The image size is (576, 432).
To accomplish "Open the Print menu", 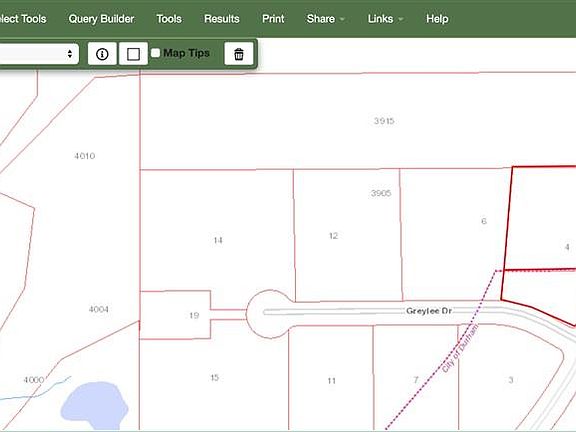I will (x=273, y=19).
